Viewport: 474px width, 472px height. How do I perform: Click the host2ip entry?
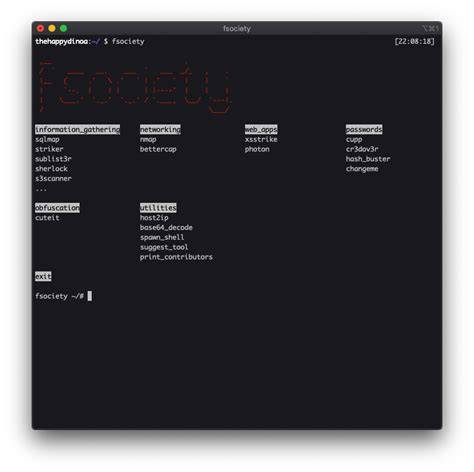click(x=154, y=218)
